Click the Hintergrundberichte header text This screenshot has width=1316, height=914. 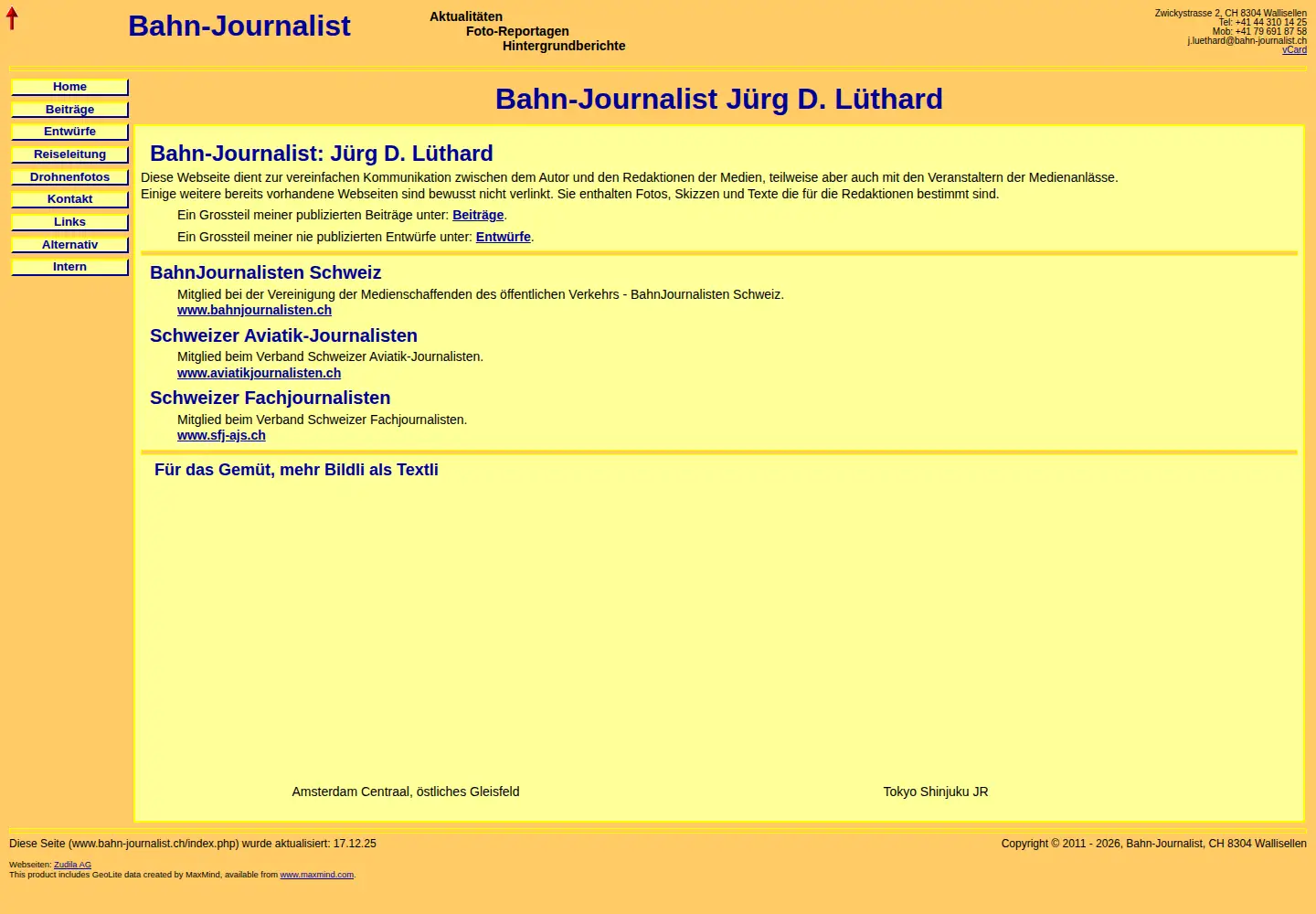click(x=564, y=46)
